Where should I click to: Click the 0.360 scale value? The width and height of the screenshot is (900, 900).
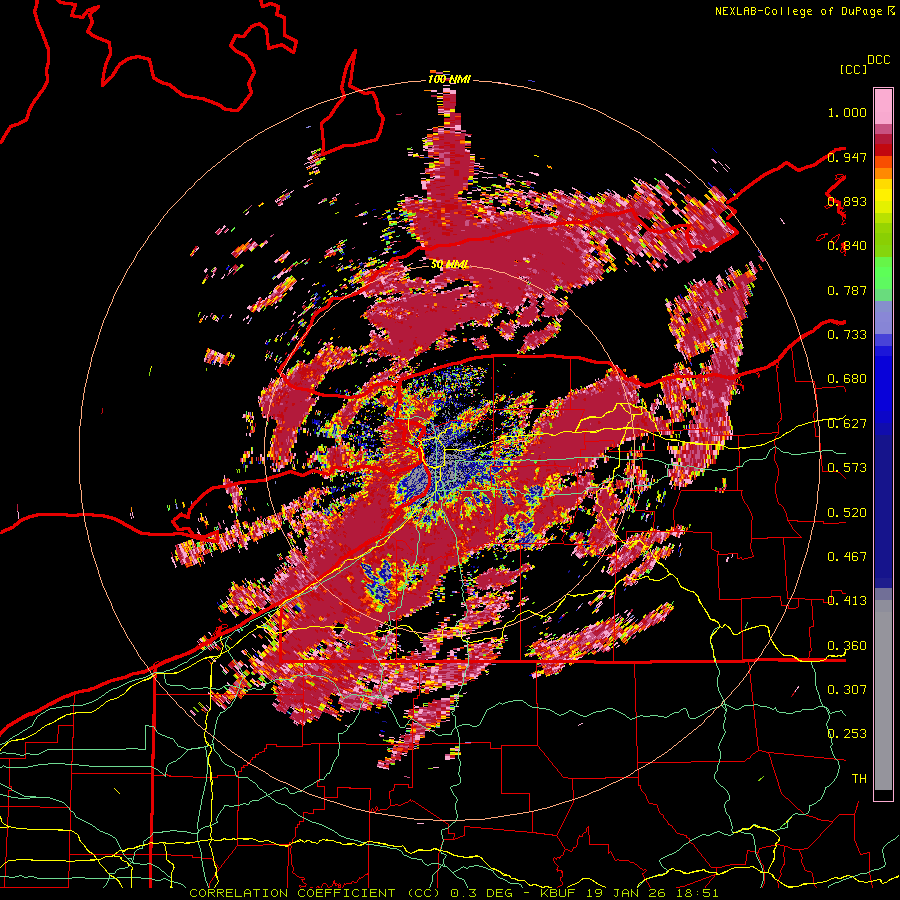(847, 646)
